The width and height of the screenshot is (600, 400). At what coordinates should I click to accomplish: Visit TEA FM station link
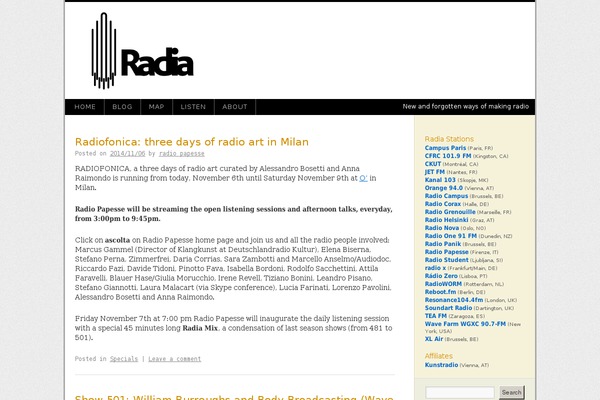point(436,316)
